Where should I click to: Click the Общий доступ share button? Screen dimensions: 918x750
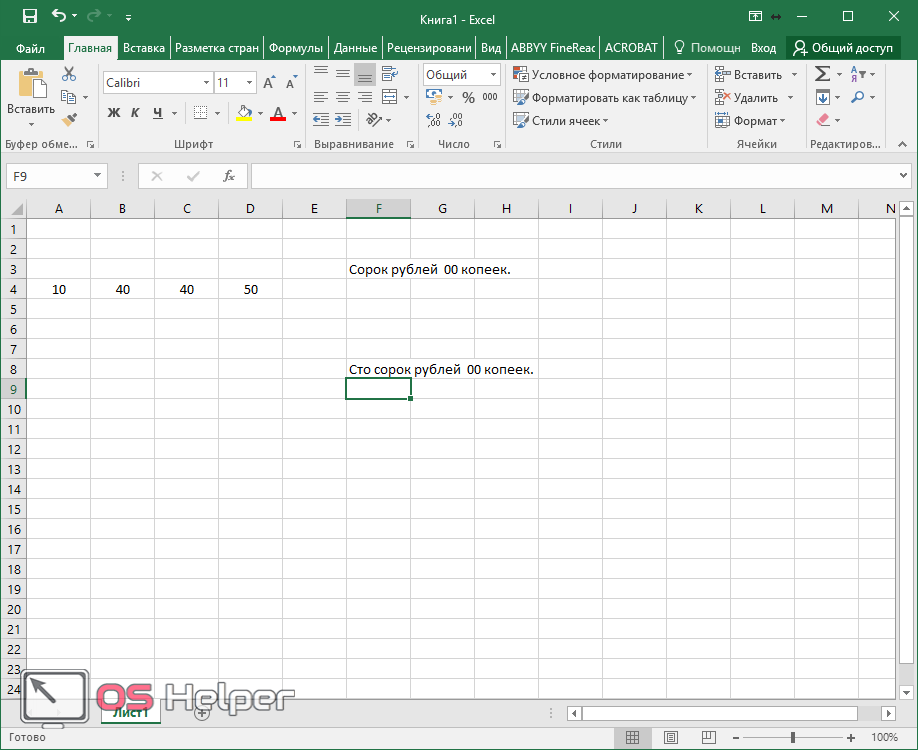(843, 47)
